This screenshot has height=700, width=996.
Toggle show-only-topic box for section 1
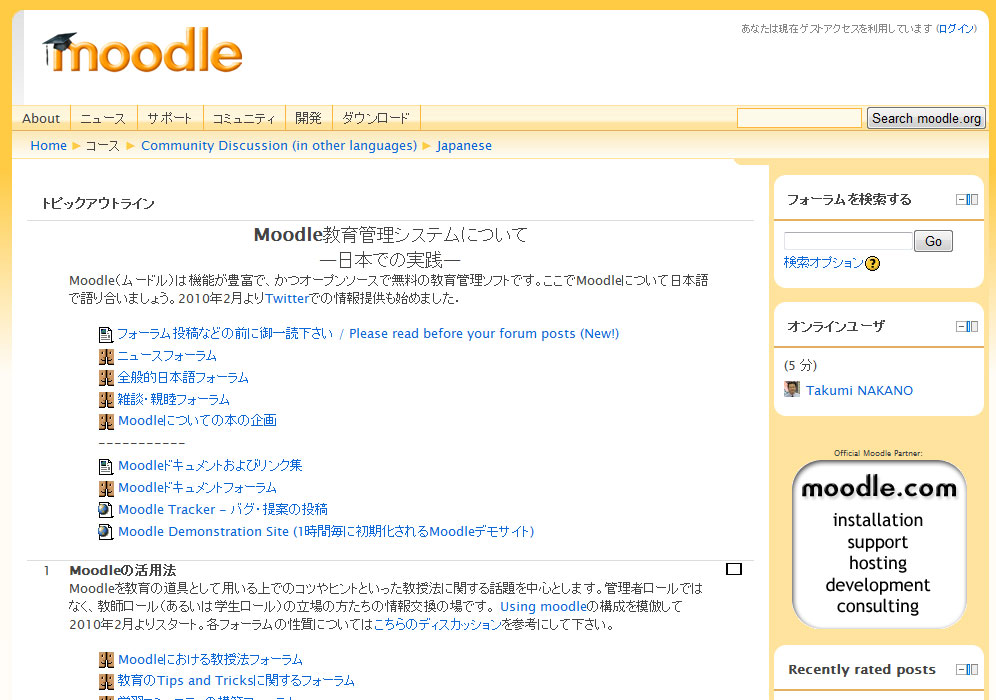pyautogui.click(x=734, y=569)
